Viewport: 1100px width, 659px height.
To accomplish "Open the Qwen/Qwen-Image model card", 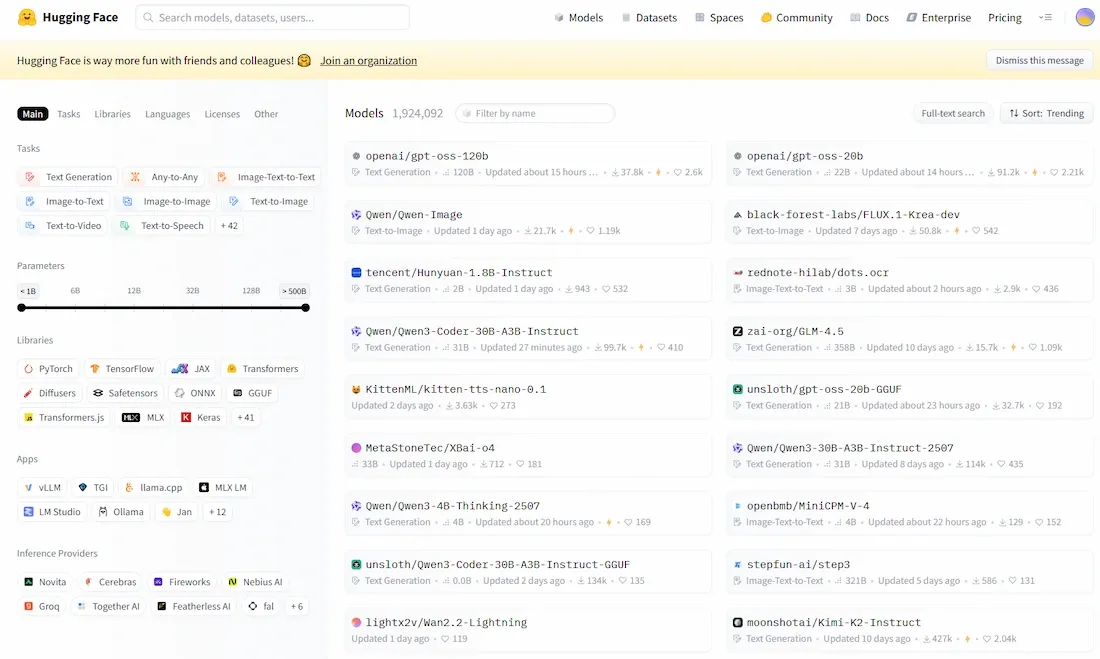I will point(528,222).
